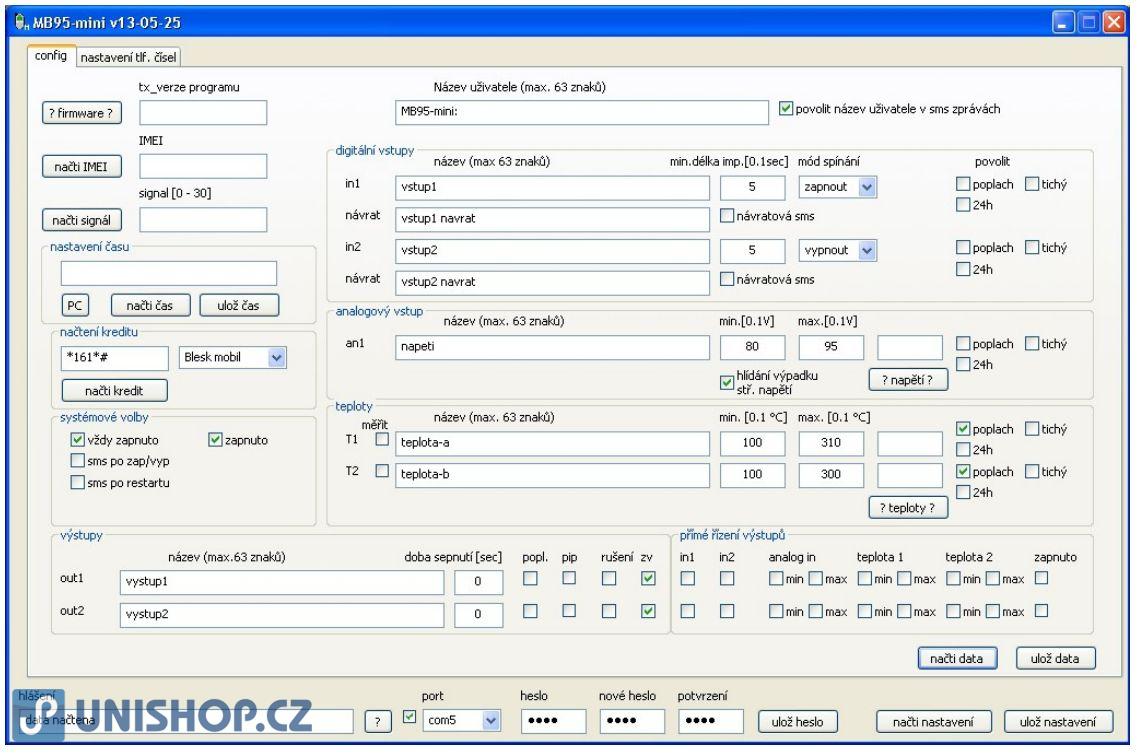
Task: Click the načti signál button
Action: point(81,220)
